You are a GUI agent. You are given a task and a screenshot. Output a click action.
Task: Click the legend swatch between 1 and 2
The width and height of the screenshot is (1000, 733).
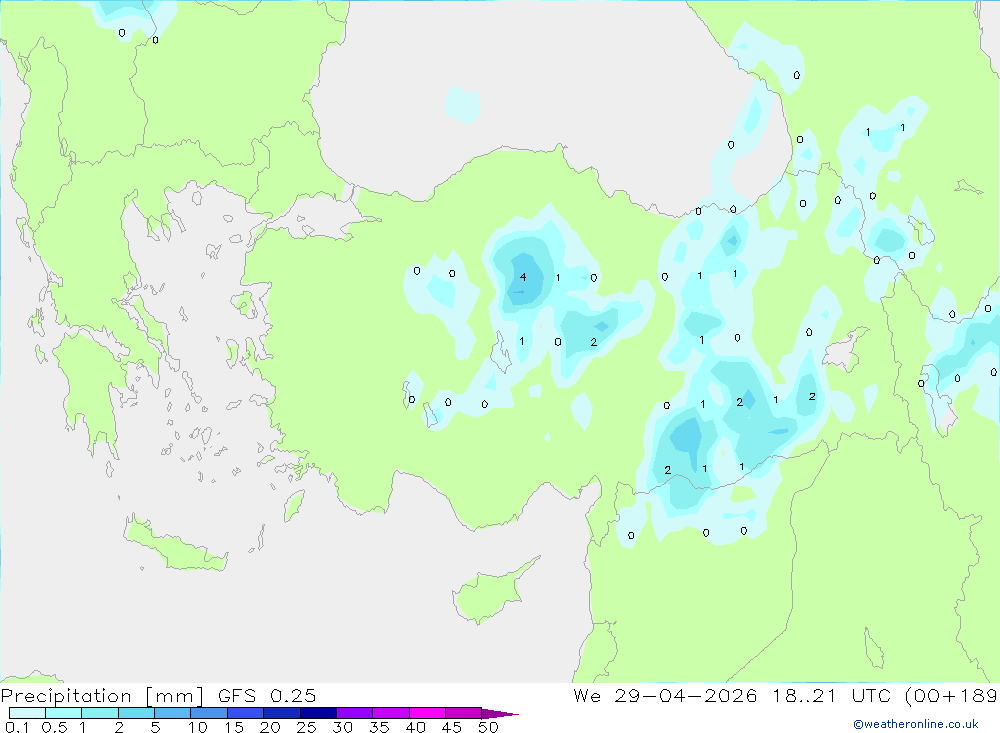[x=100, y=713]
